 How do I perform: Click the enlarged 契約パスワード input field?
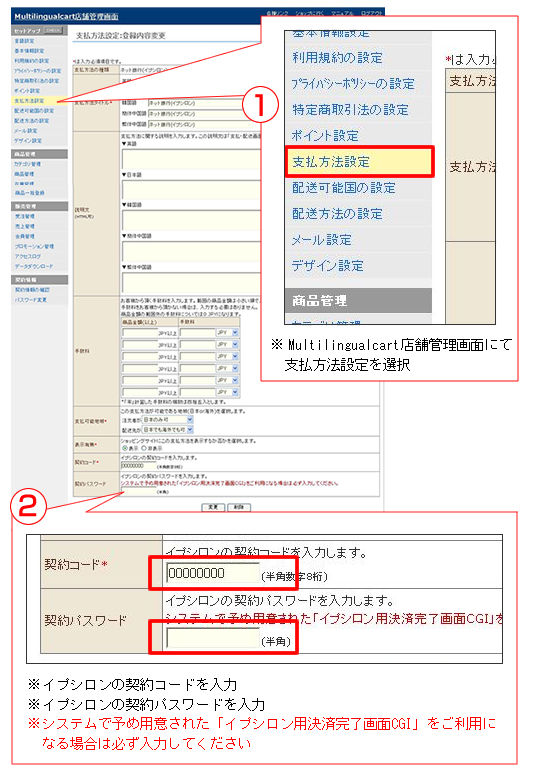click(x=213, y=638)
